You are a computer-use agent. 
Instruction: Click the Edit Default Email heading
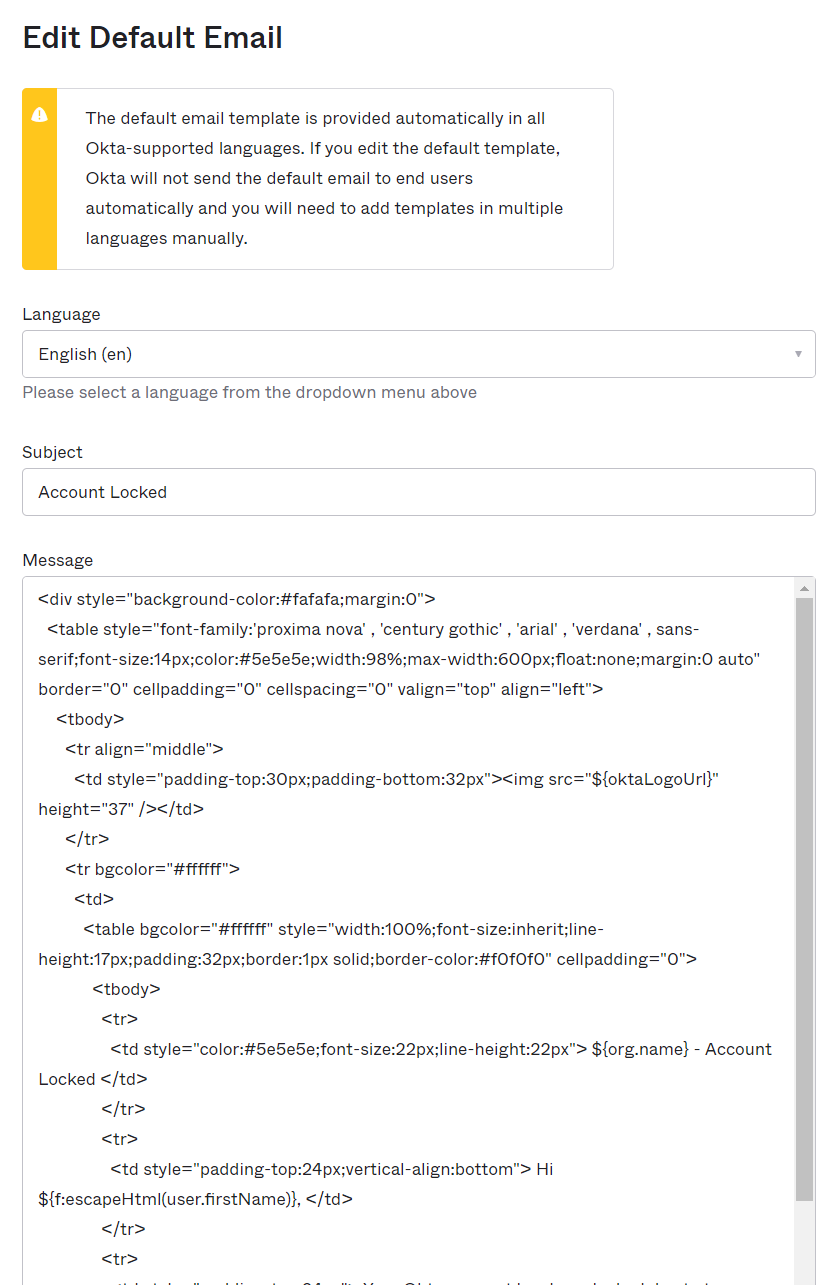[152, 38]
